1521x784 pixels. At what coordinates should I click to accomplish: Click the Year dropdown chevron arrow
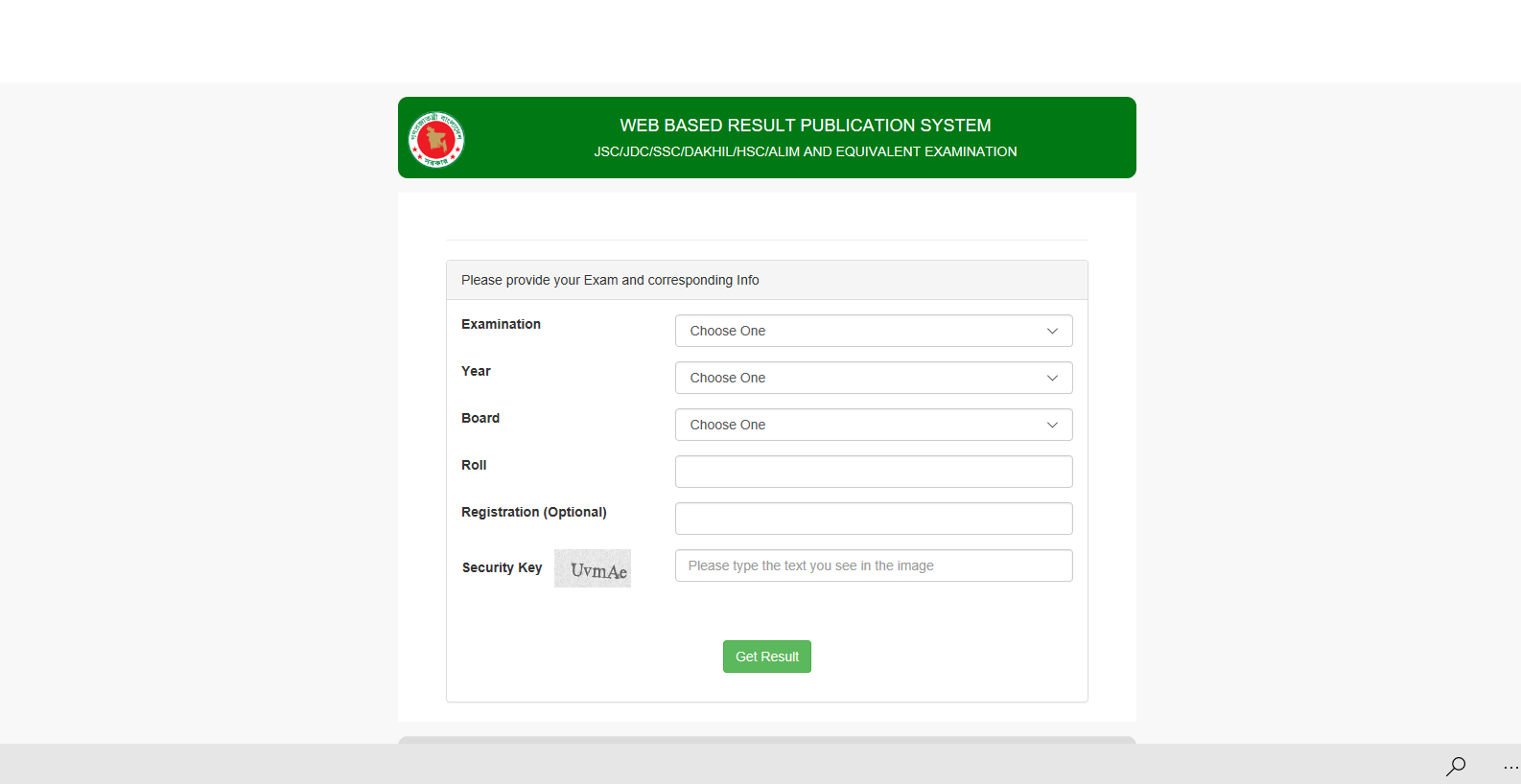1052,378
